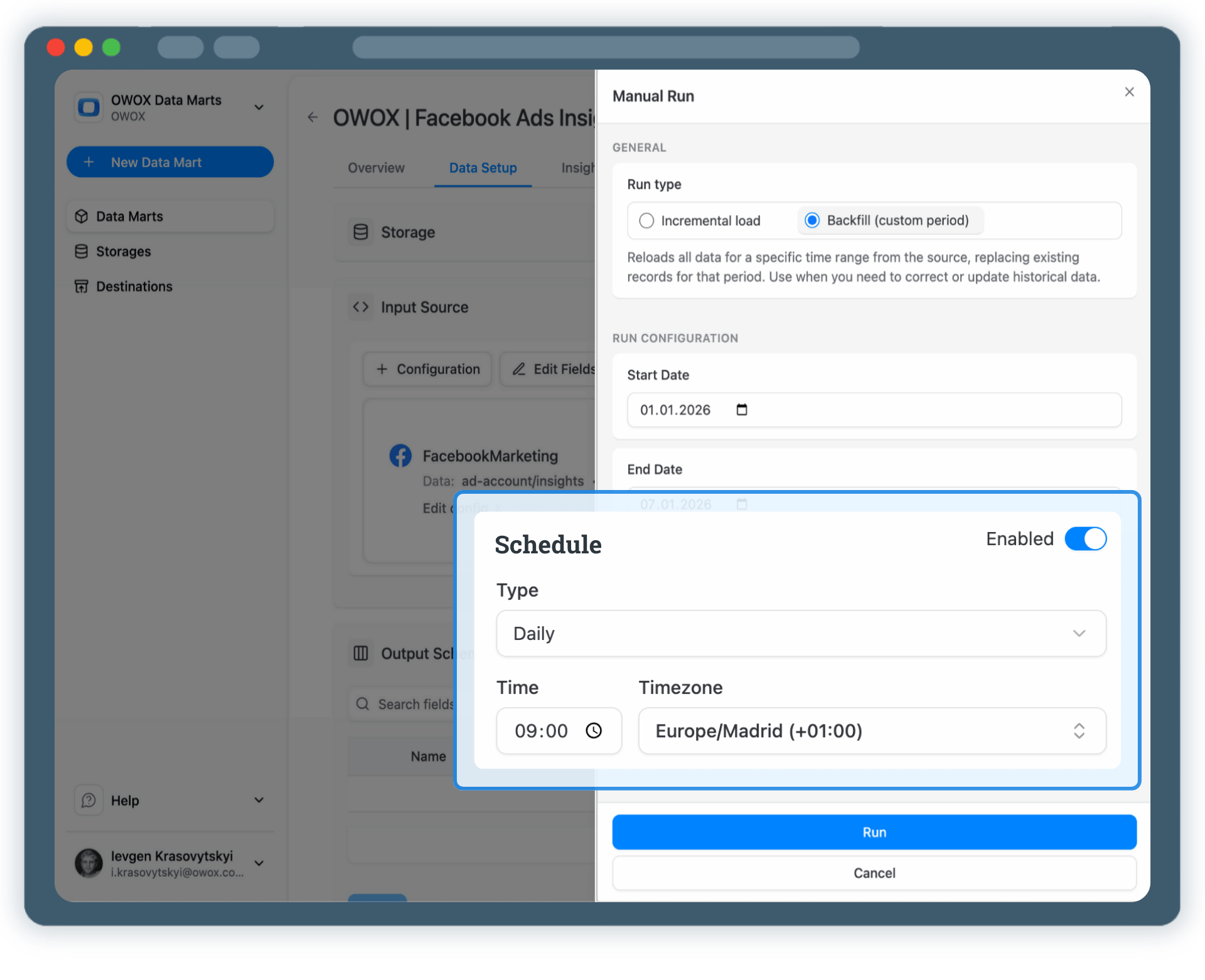Image resolution: width=1205 pixels, height=980 pixels.
Task: Click the Help question mark icon
Action: (x=88, y=800)
